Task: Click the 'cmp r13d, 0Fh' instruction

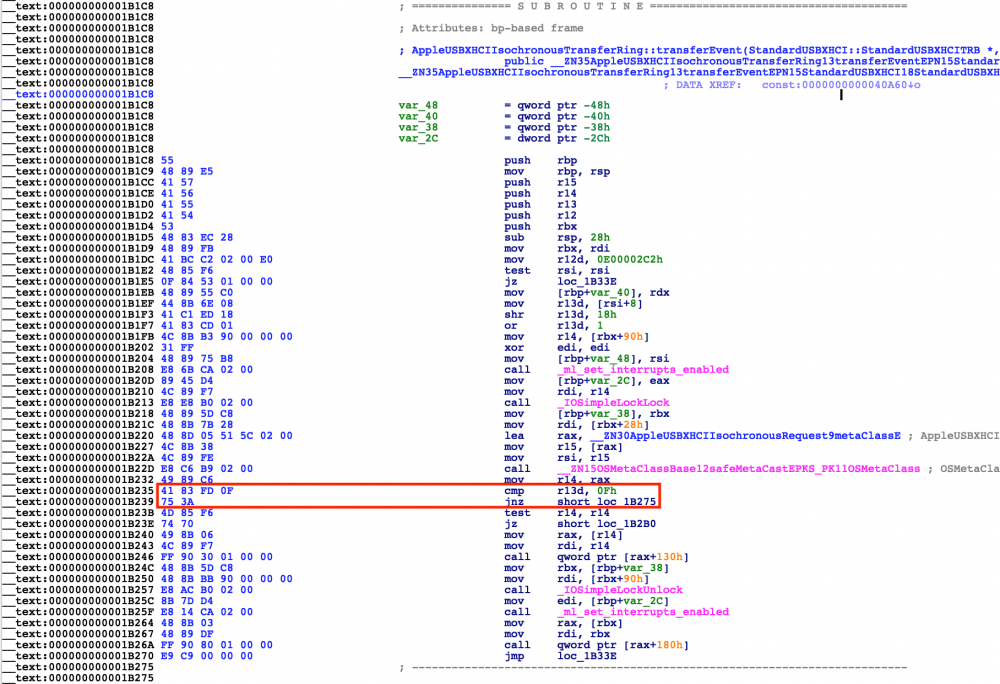Action: [560, 491]
